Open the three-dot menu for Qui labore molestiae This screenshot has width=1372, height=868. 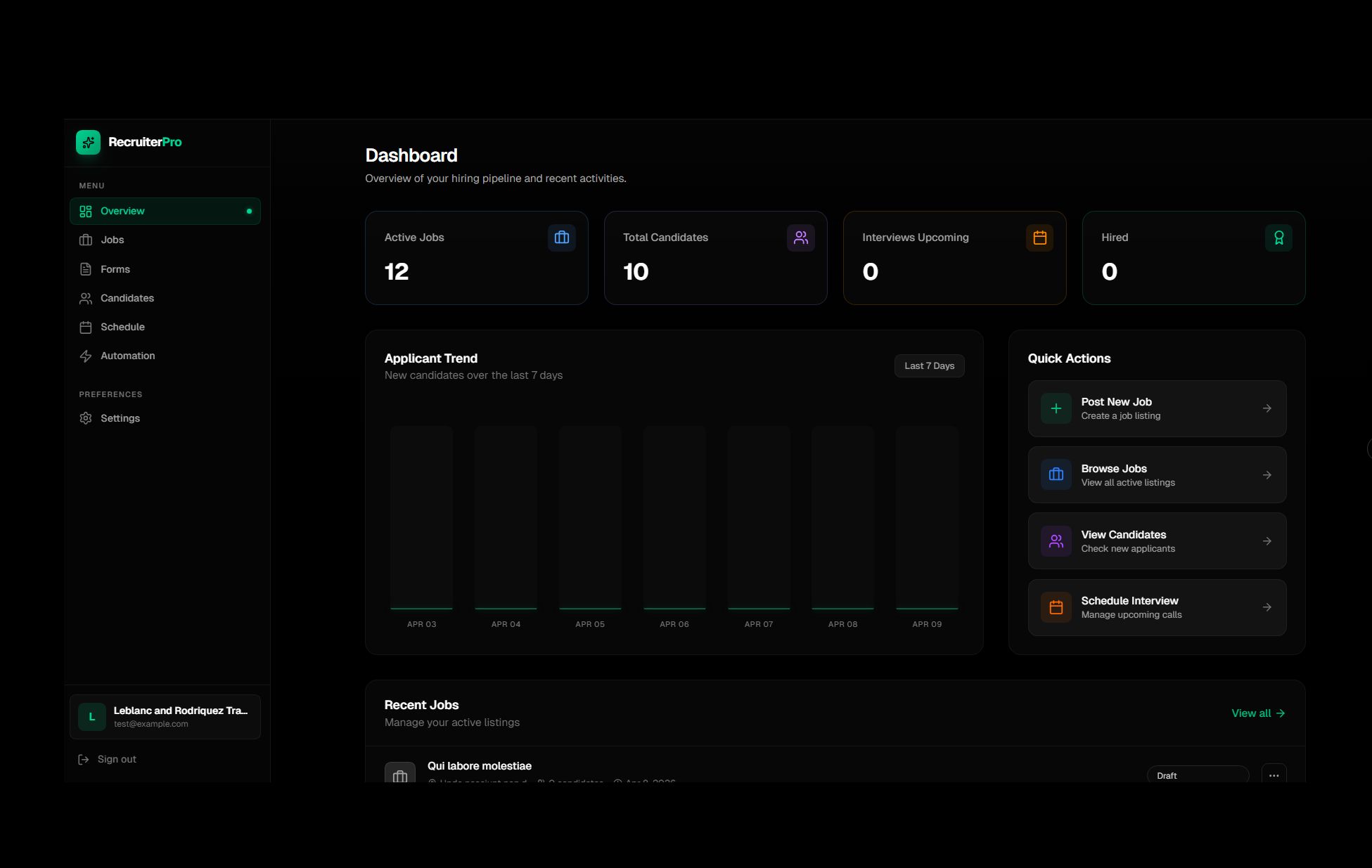1273,775
